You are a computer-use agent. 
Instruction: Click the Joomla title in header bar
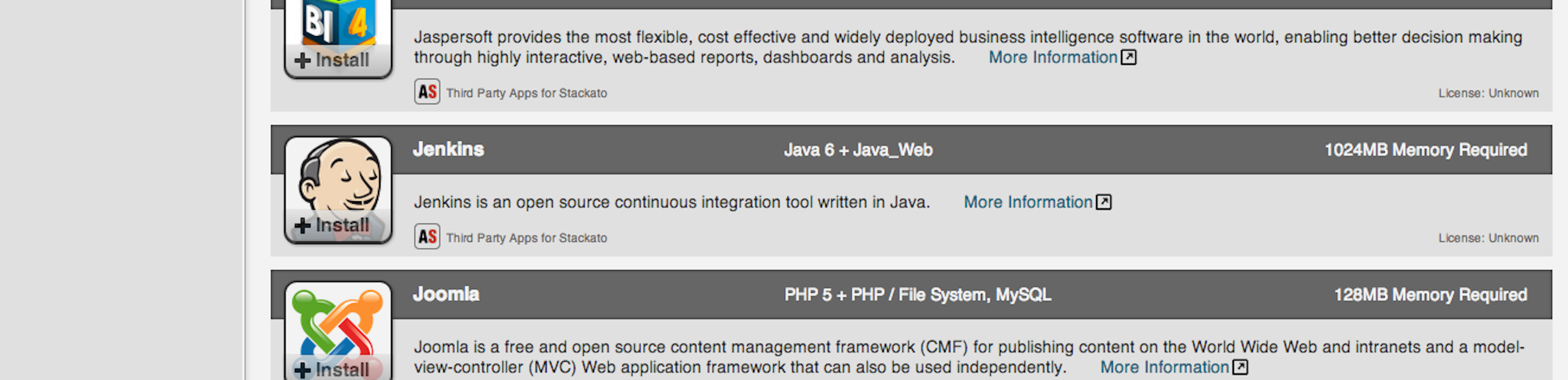point(446,294)
